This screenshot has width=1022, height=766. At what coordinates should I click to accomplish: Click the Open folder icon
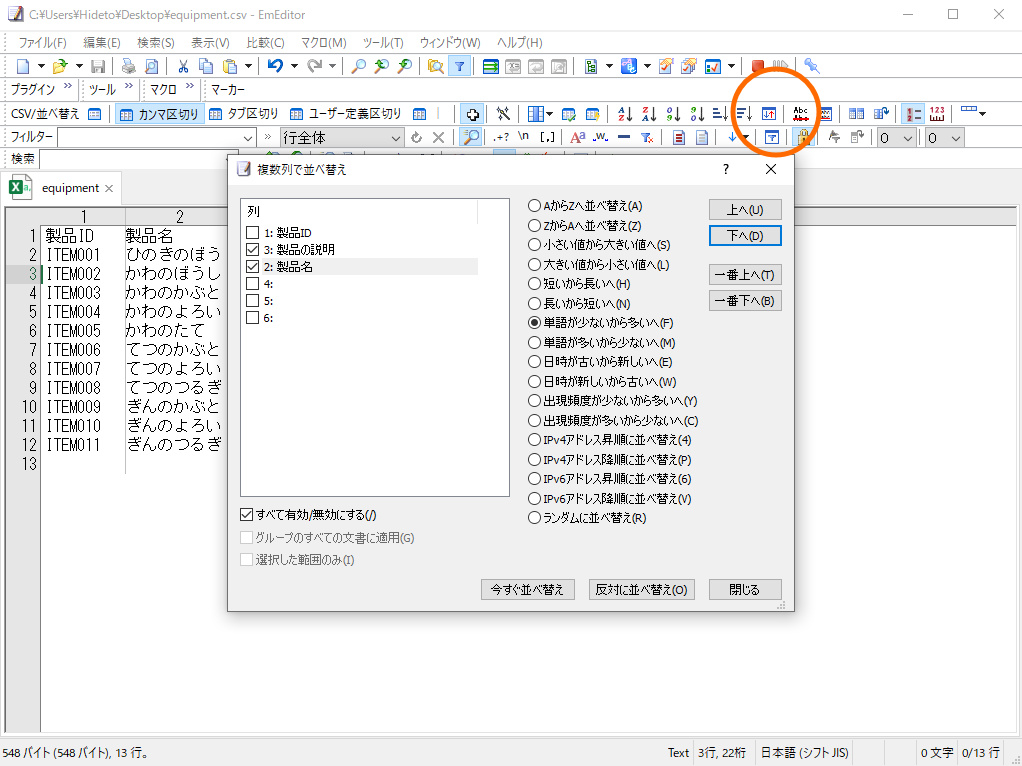(x=60, y=66)
